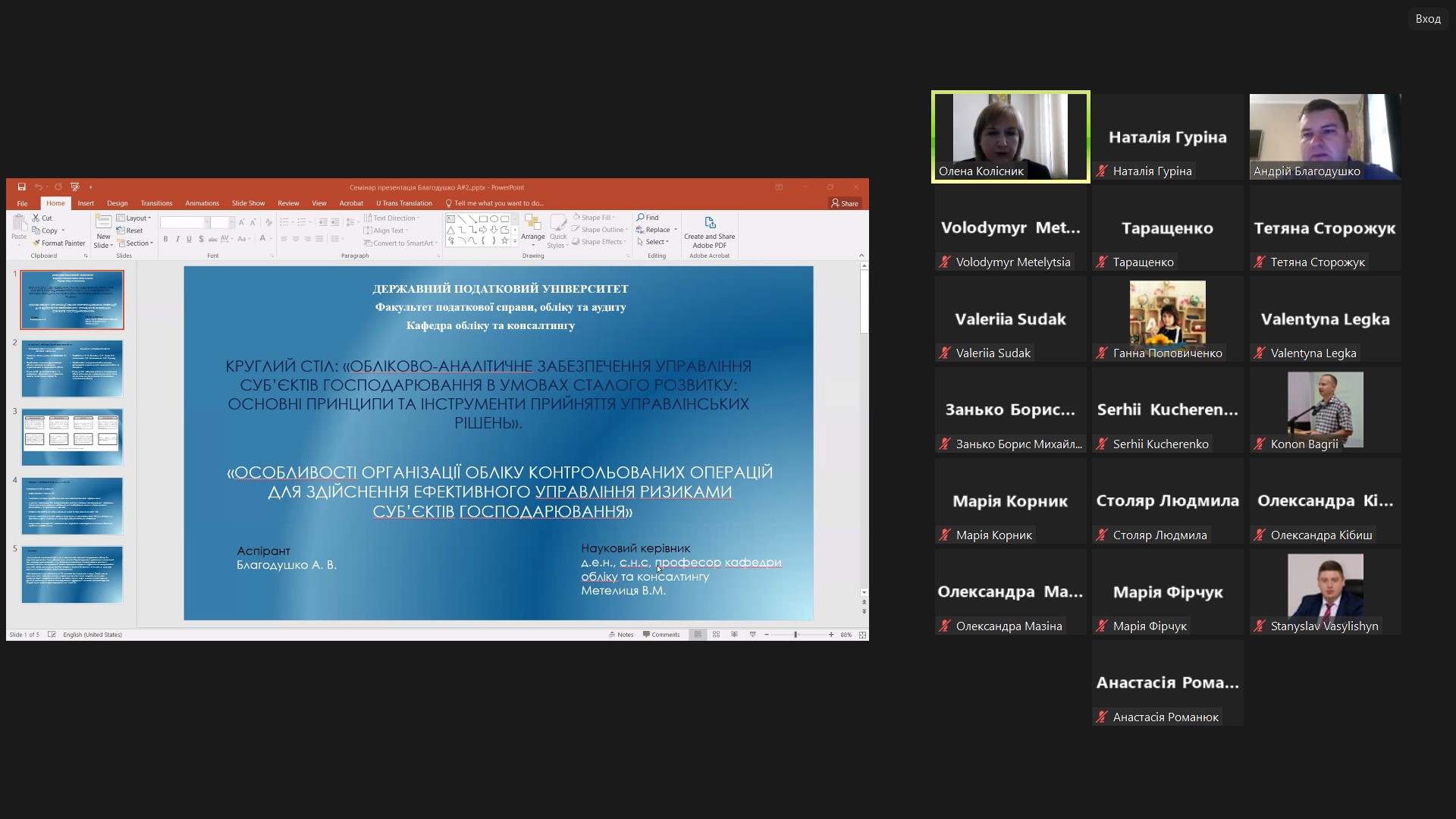1456x819 pixels.
Task: Open the Section dropdown
Action: click(x=135, y=243)
